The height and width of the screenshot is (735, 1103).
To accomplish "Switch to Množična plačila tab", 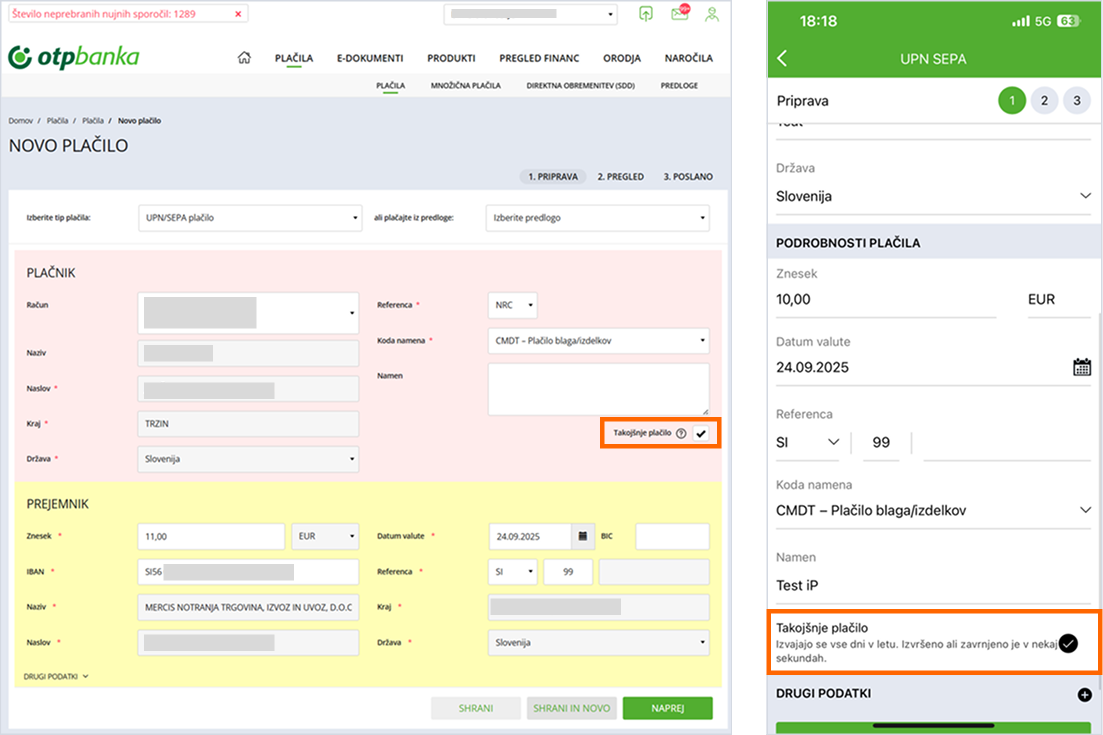I will coord(465,86).
